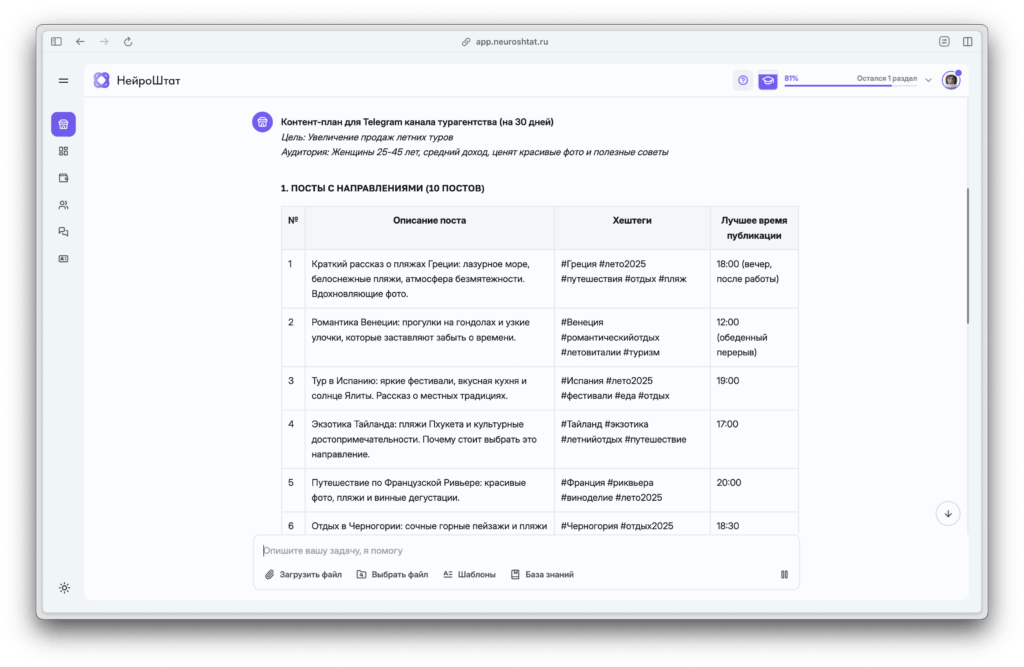Image resolution: width=1024 pixels, height=667 pixels.
Task: Click the 'Романтика Венеции' description cell
Action: click(x=429, y=337)
